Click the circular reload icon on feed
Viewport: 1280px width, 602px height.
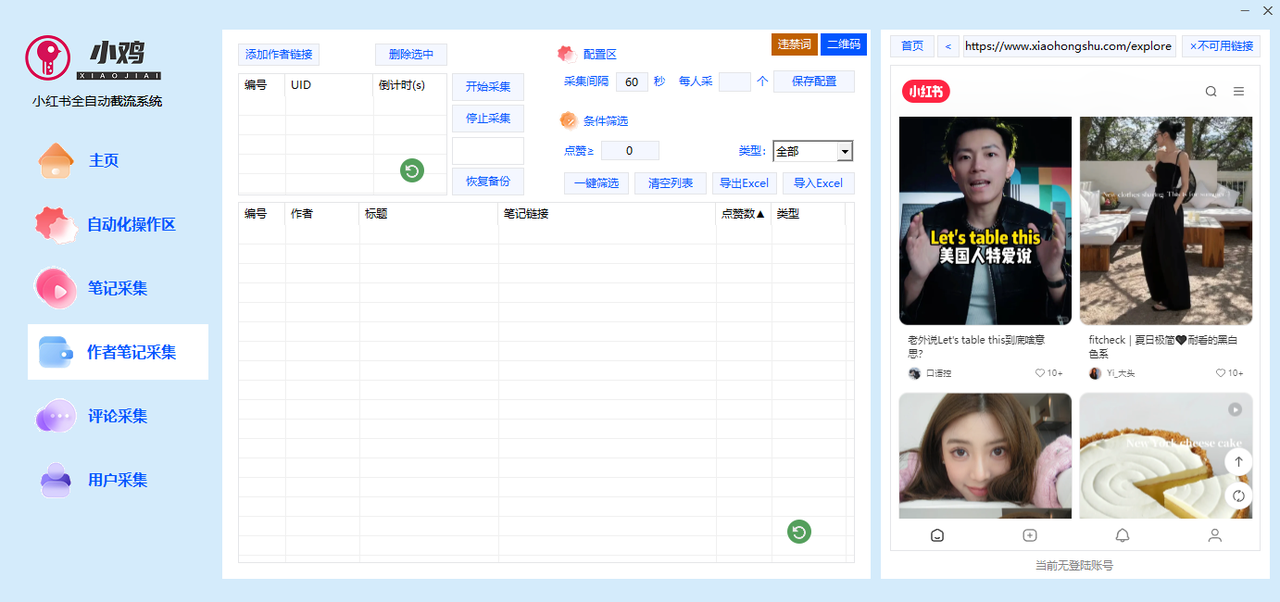point(1238,496)
